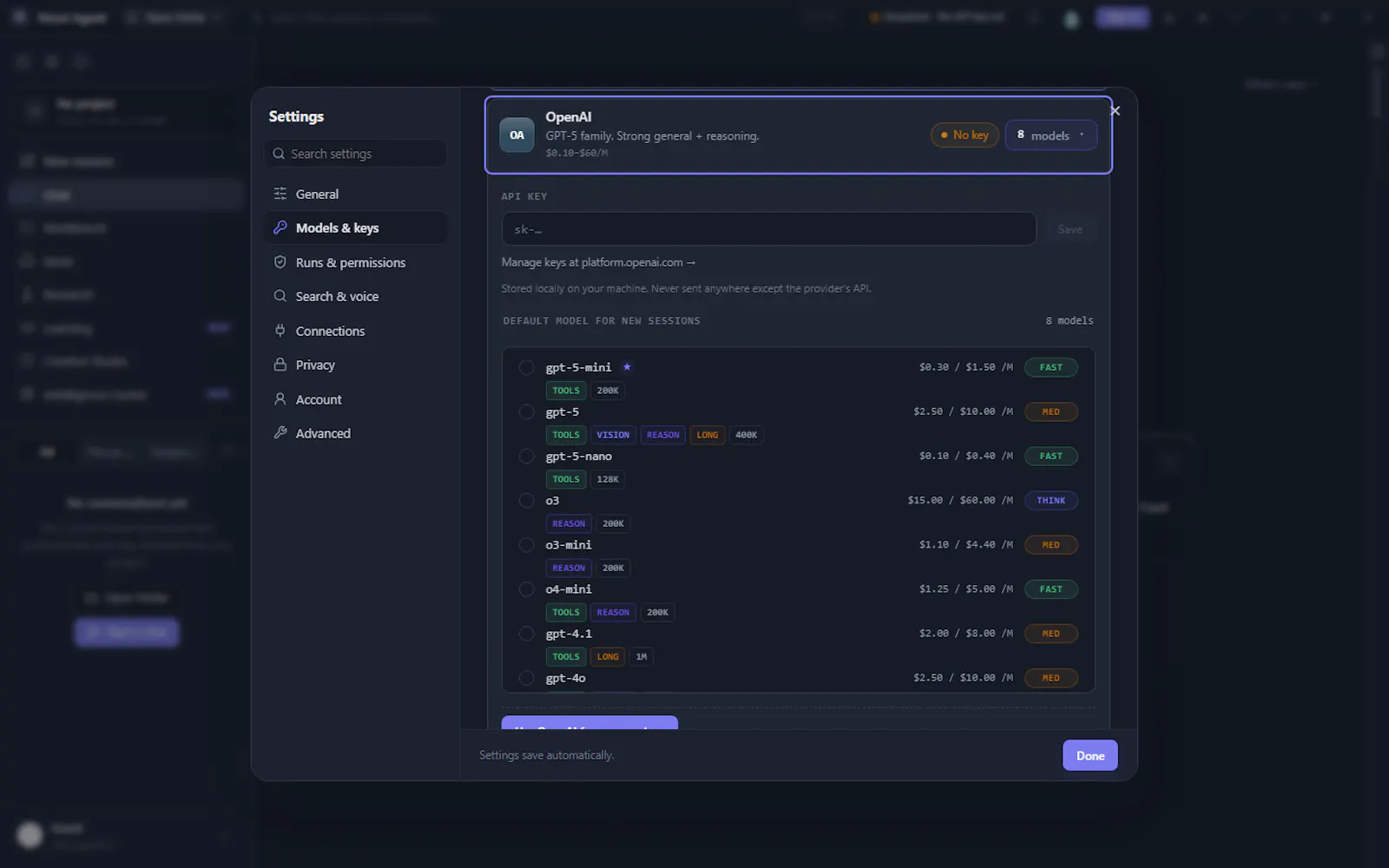Select gpt-5-mini as default model

click(526, 367)
